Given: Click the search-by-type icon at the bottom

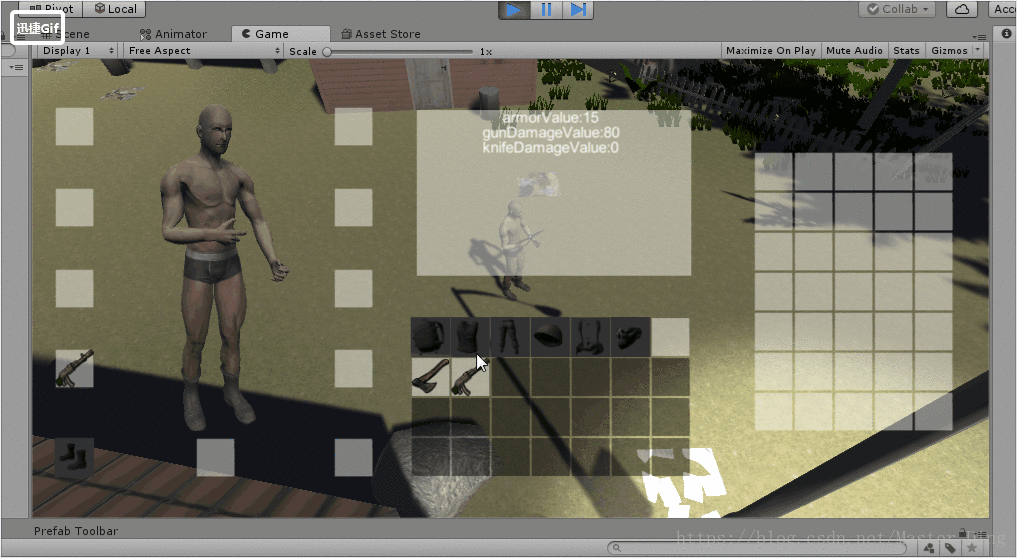Looking at the screenshot, I should [929, 548].
